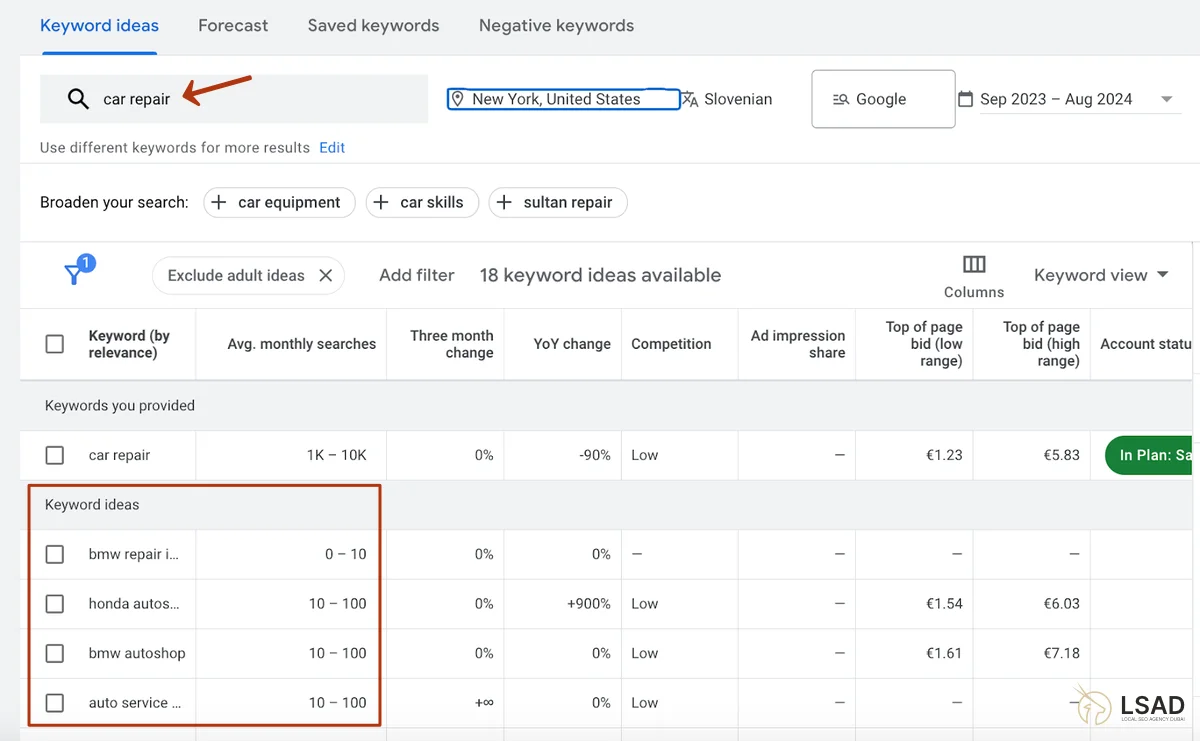Sort by Competition column header
This screenshot has height=741, width=1200.
[x=671, y=344]
